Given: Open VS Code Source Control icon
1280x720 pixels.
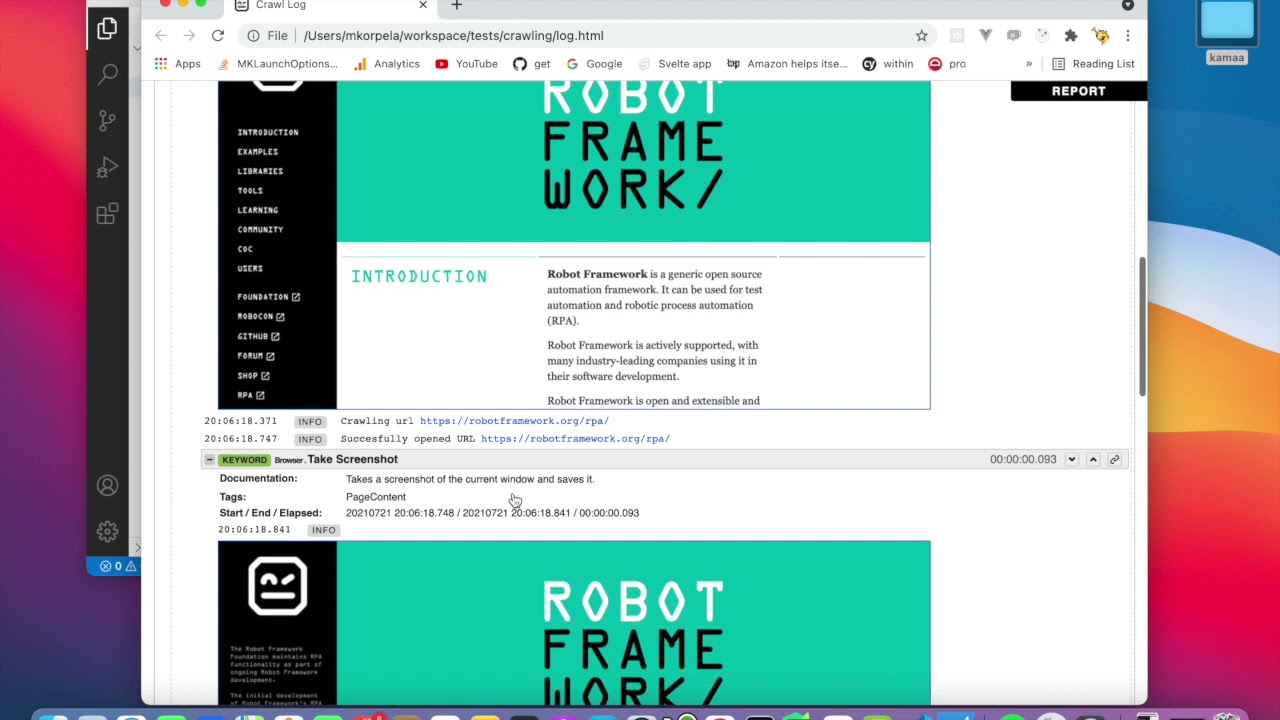Looking at the screenshot, I should pos(108,121).
